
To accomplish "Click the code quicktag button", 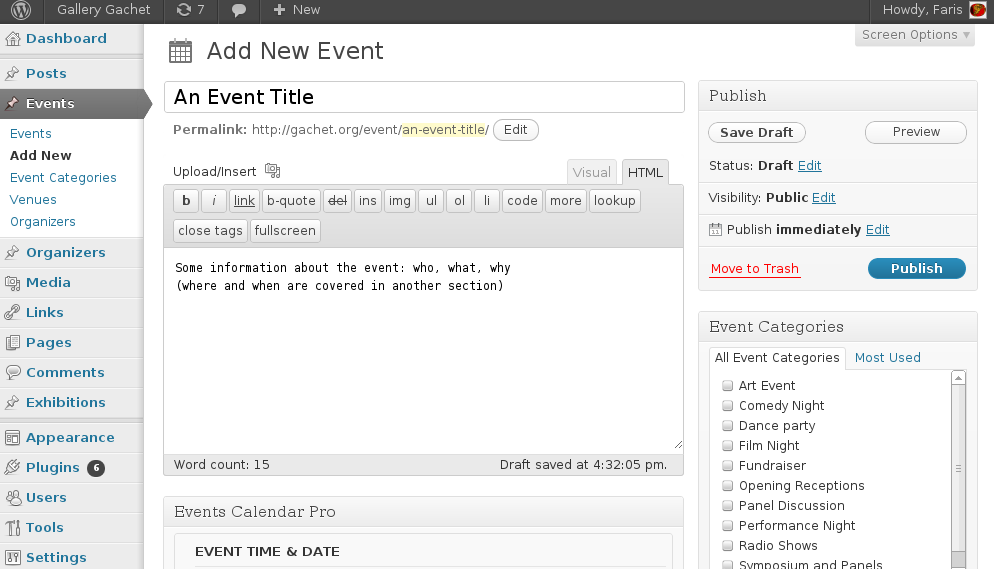I will [522, 201].
